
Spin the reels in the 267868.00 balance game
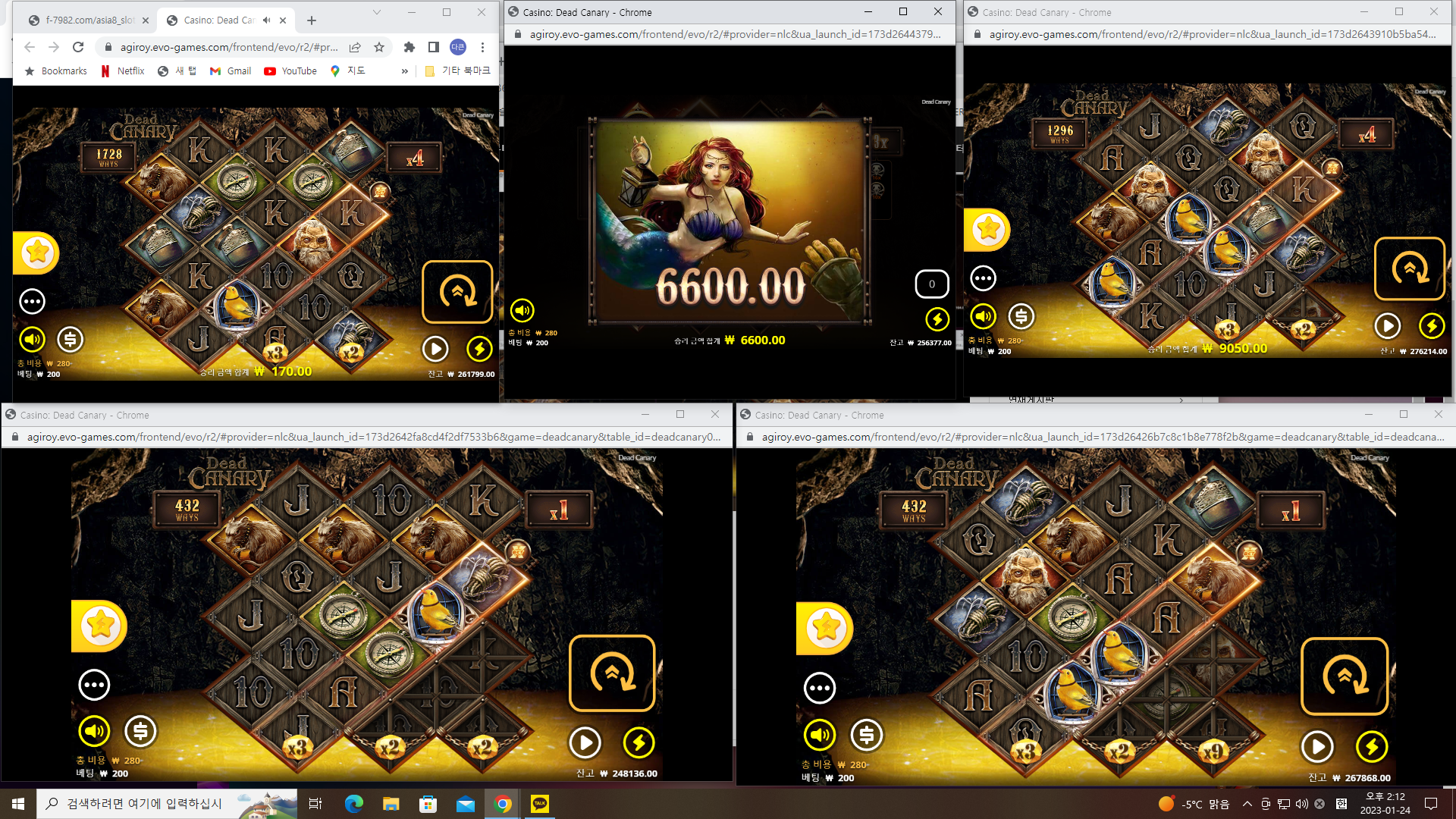[x=1345, y=676]
